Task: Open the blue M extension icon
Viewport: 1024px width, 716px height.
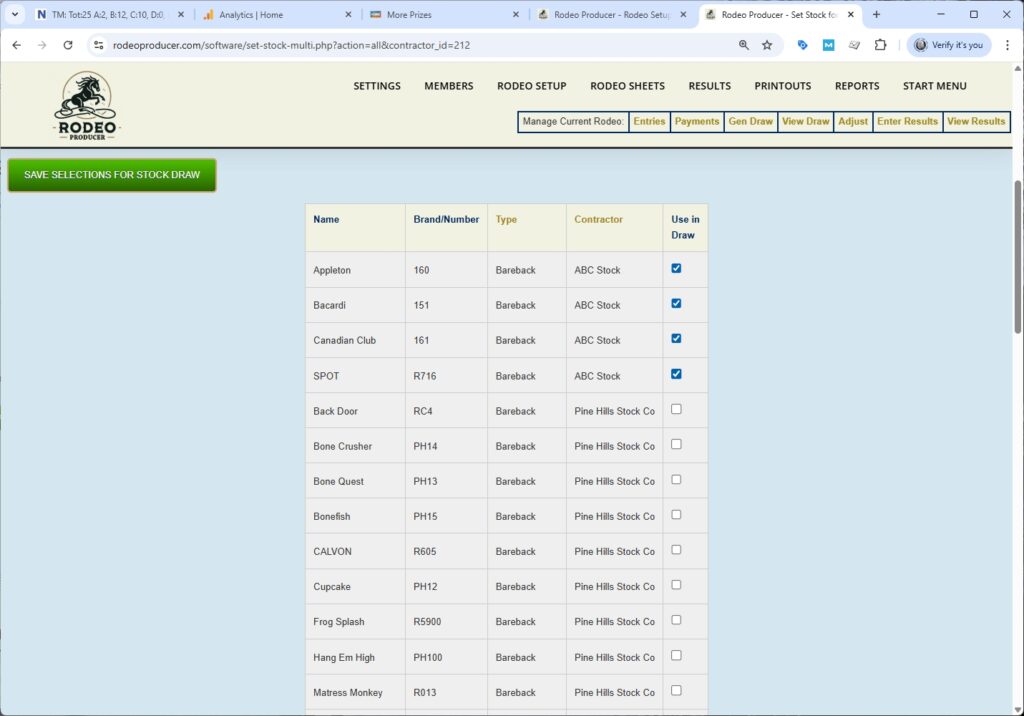Action: click(828, 45)
